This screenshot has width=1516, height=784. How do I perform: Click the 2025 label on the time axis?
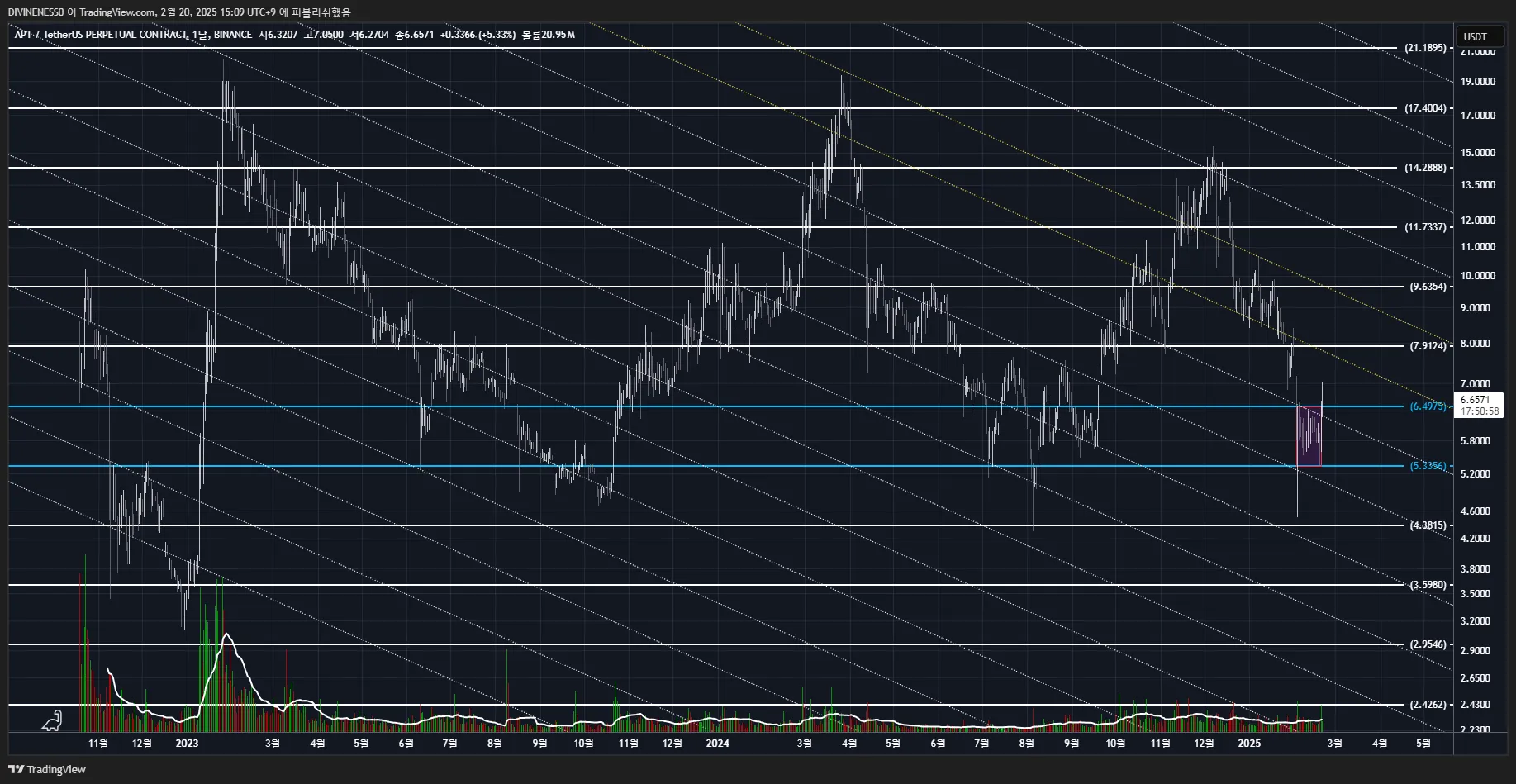[x=1249, y=744]
